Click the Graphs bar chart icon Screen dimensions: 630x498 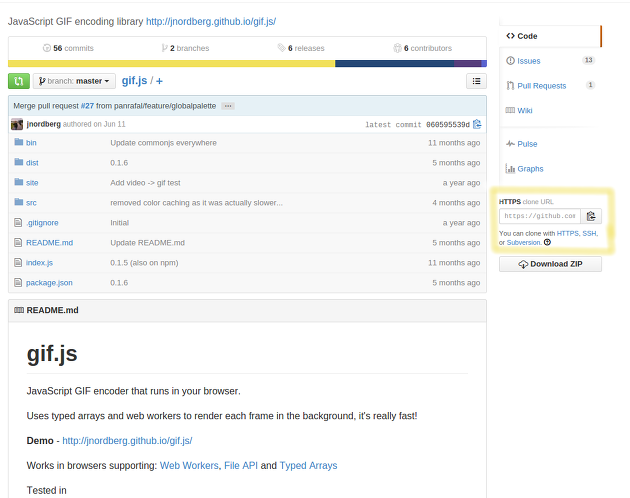(x=510, y=168)
